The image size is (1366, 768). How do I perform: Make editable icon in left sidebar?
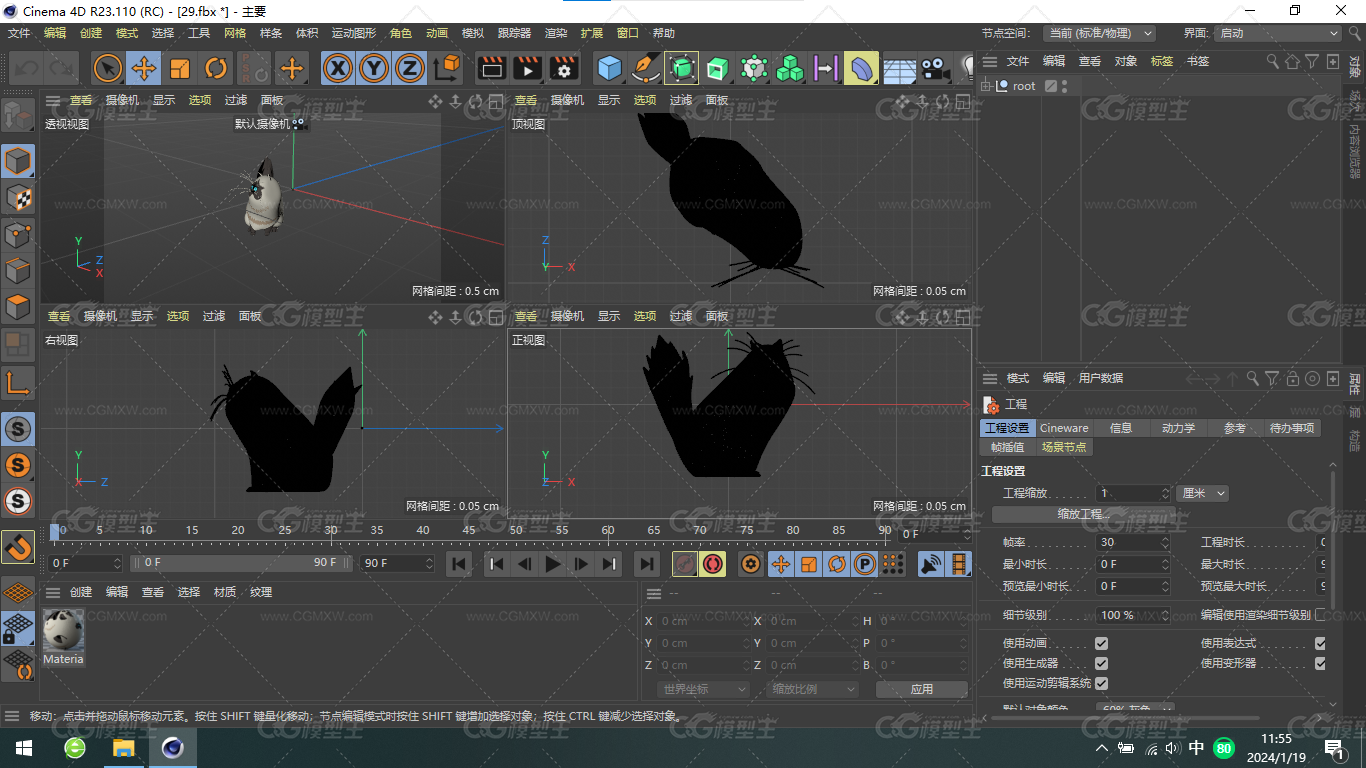pos(18,115)
